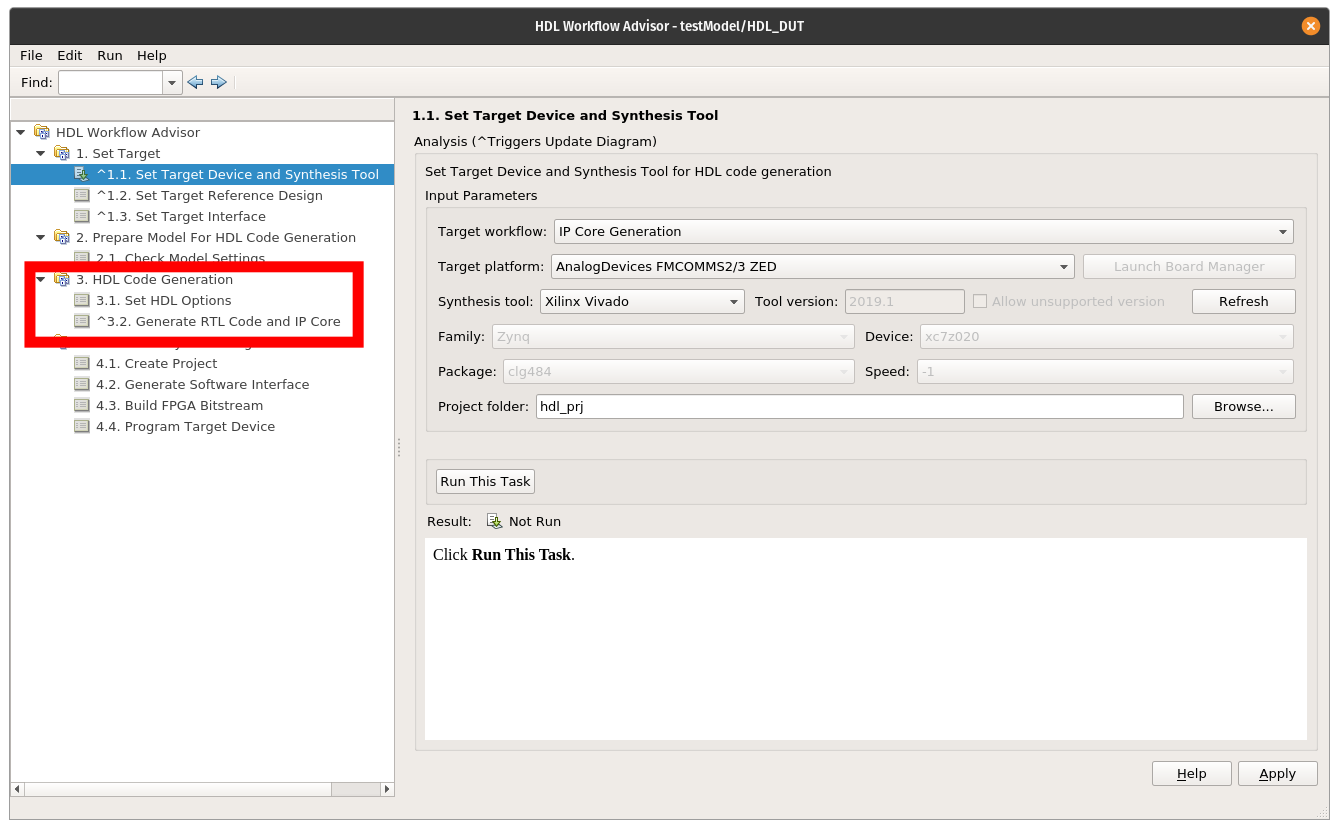The image size is (1339, 829).
Task: Open the Edit menu
Action: click(x=70, y=55)
